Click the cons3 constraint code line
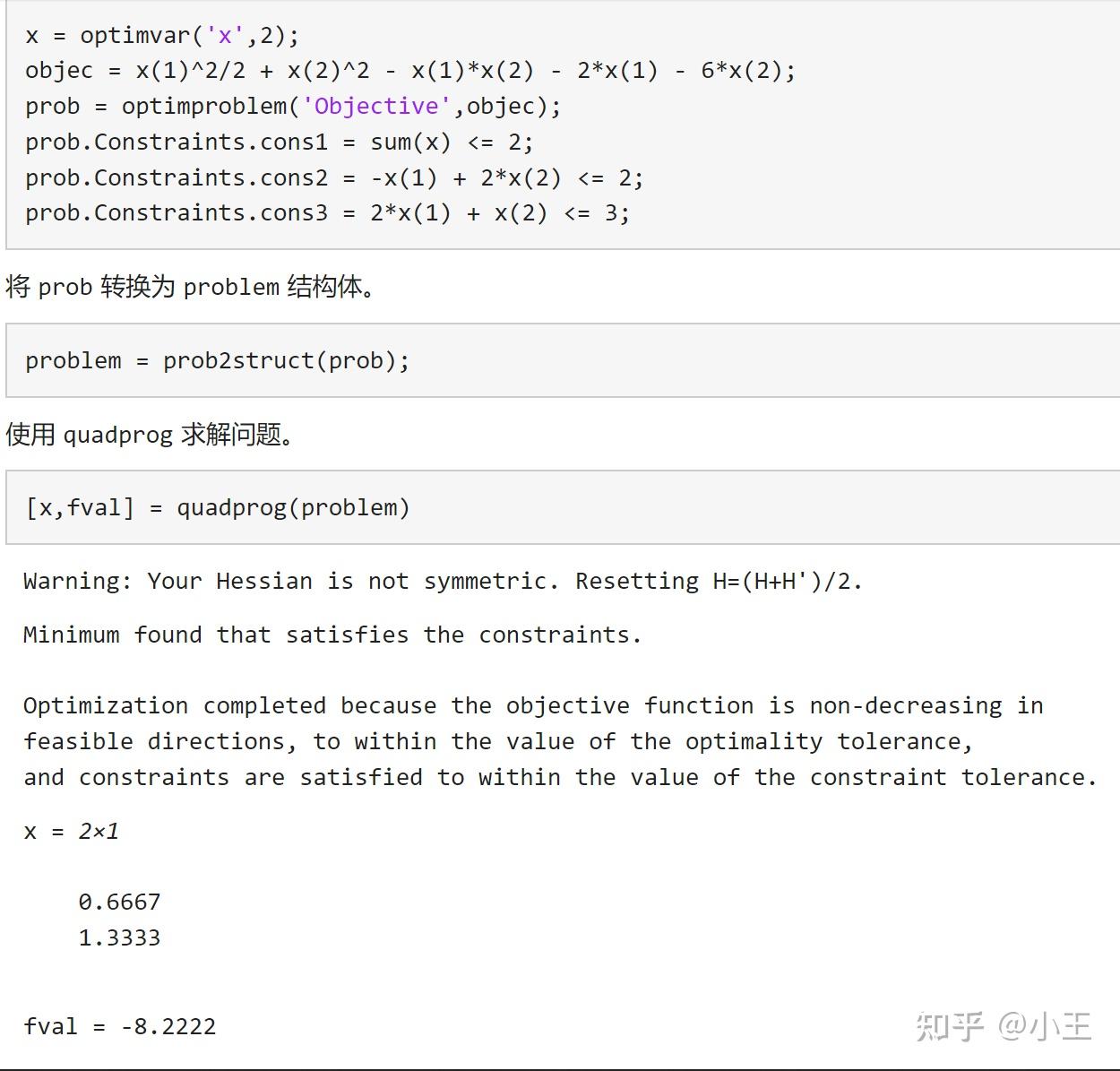 point(327,213)
